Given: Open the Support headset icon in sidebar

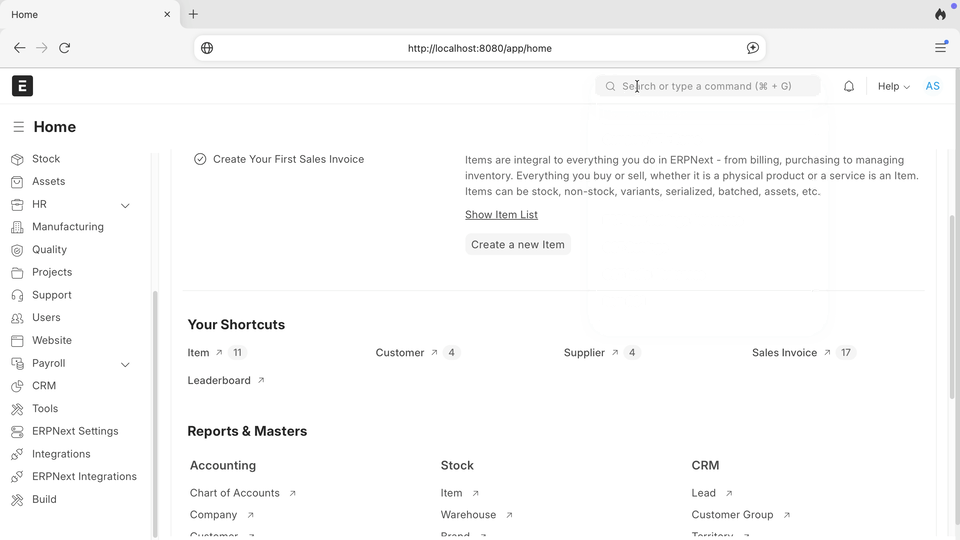Looking at the screenshot, I should coord(17,295).
